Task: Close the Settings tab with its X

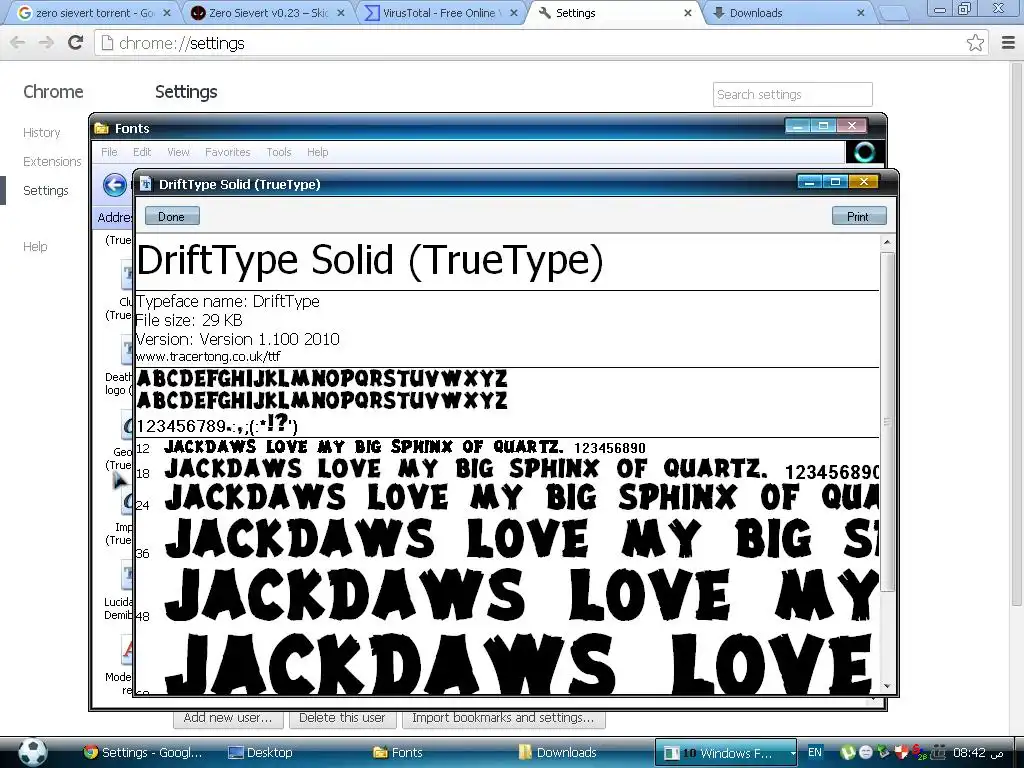Action: pyautogui.click(x=688, y=13)
